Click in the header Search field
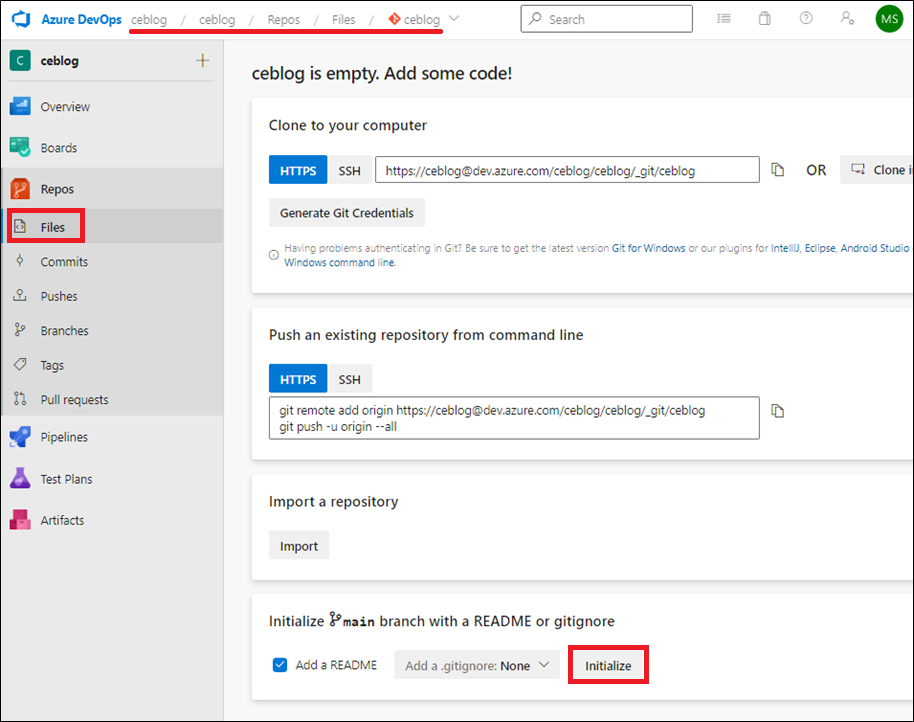 [x=606, y=19]
